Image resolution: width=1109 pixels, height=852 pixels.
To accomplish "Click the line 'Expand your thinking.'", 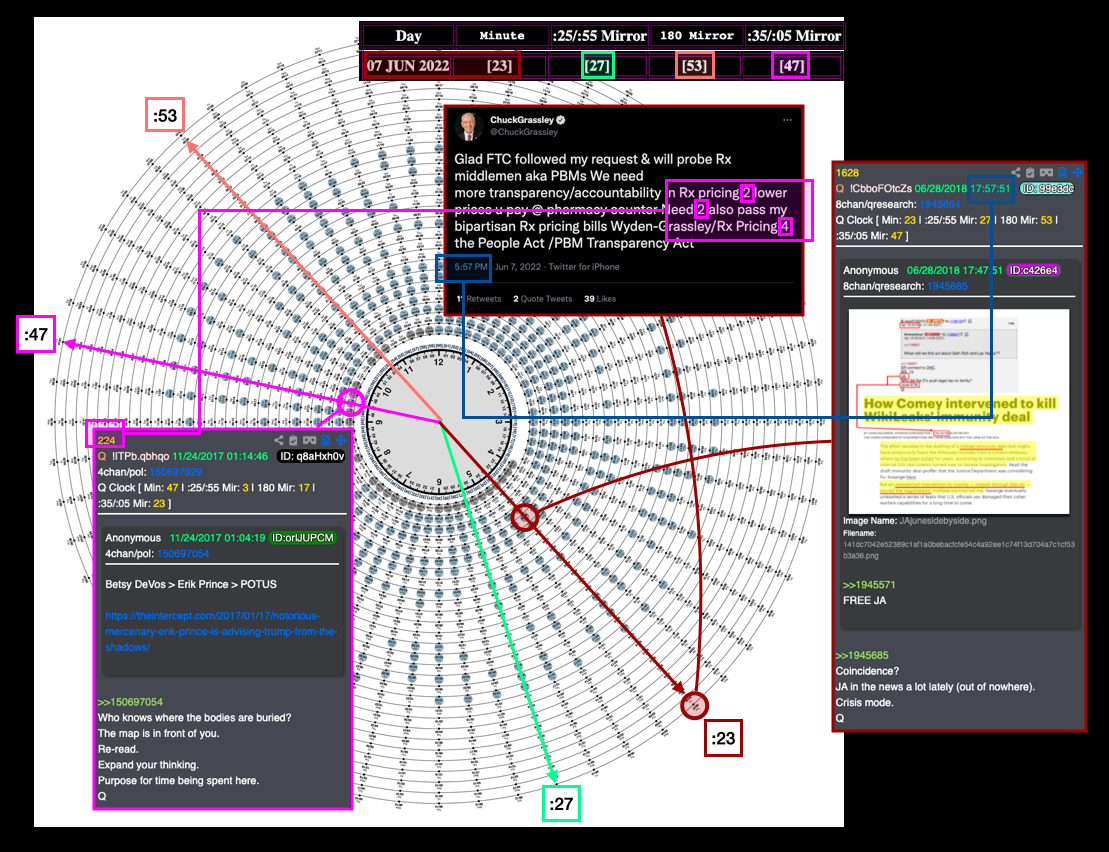I will [x=149, y=765].
